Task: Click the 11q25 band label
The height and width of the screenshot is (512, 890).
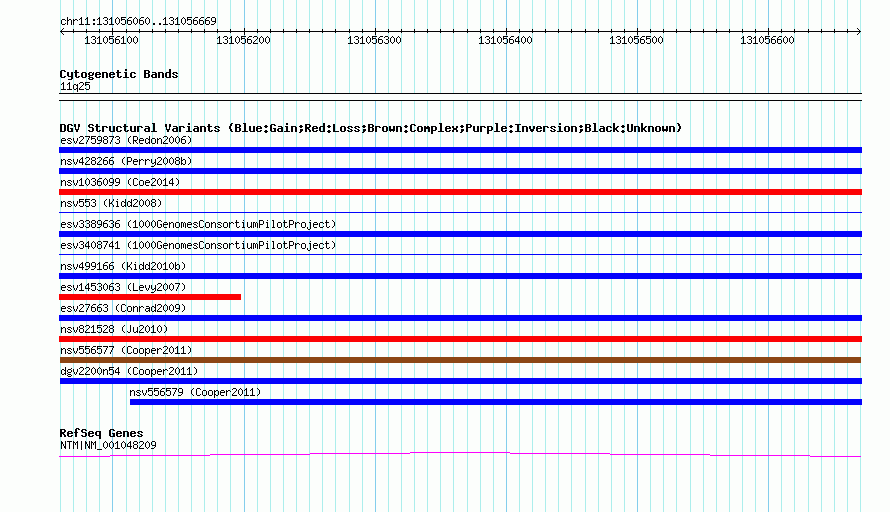Action: point(75,86)
